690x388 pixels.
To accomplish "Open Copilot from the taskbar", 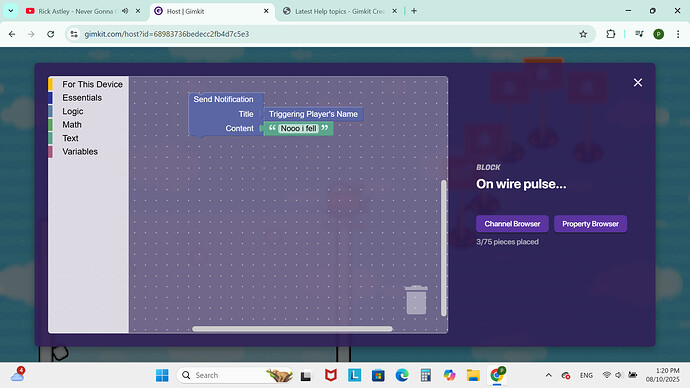I will click(x=449, y=375).
